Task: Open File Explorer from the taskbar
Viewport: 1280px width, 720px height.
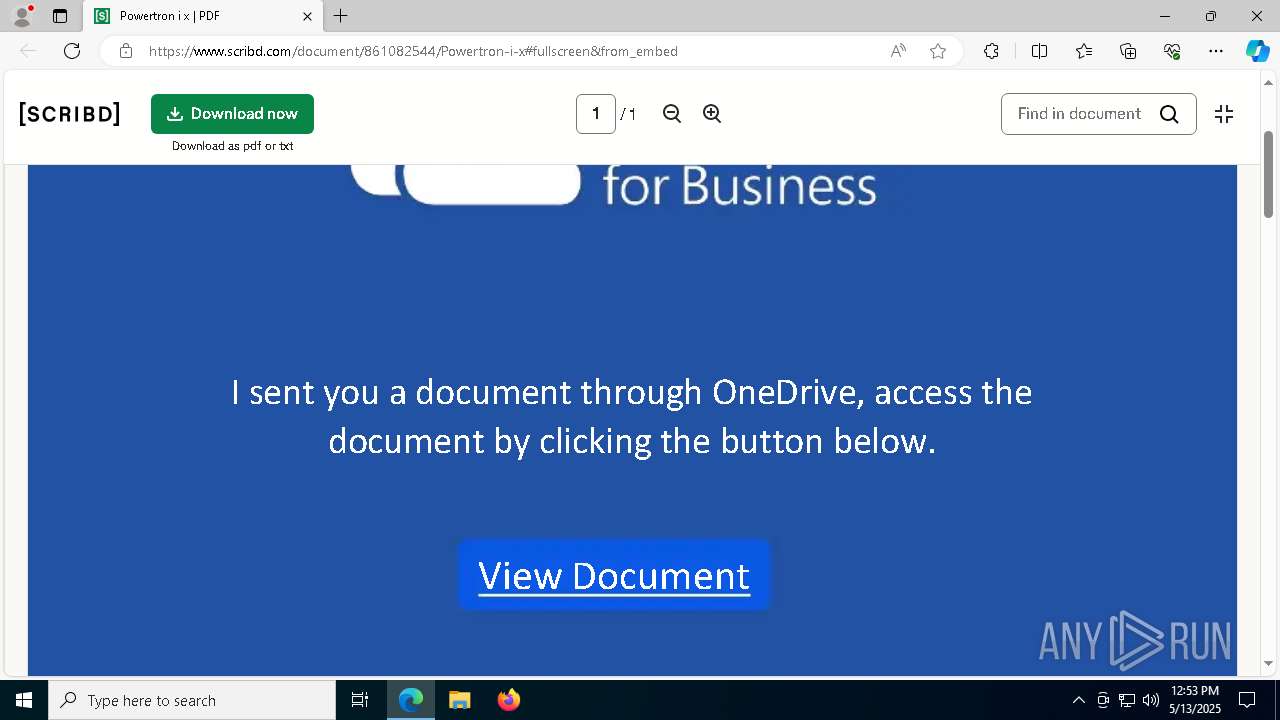Action: pos(460,700)
